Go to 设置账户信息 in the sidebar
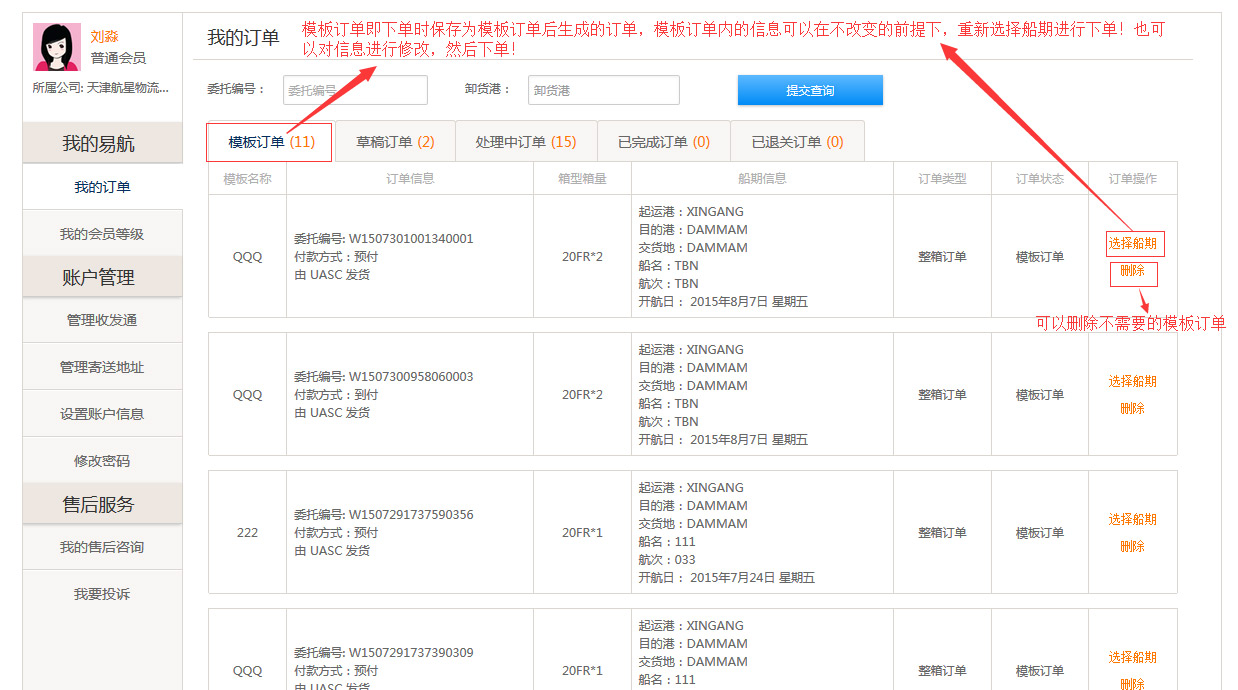Image resolution: width=1238 pixels, height=690 pixels. 102,414
